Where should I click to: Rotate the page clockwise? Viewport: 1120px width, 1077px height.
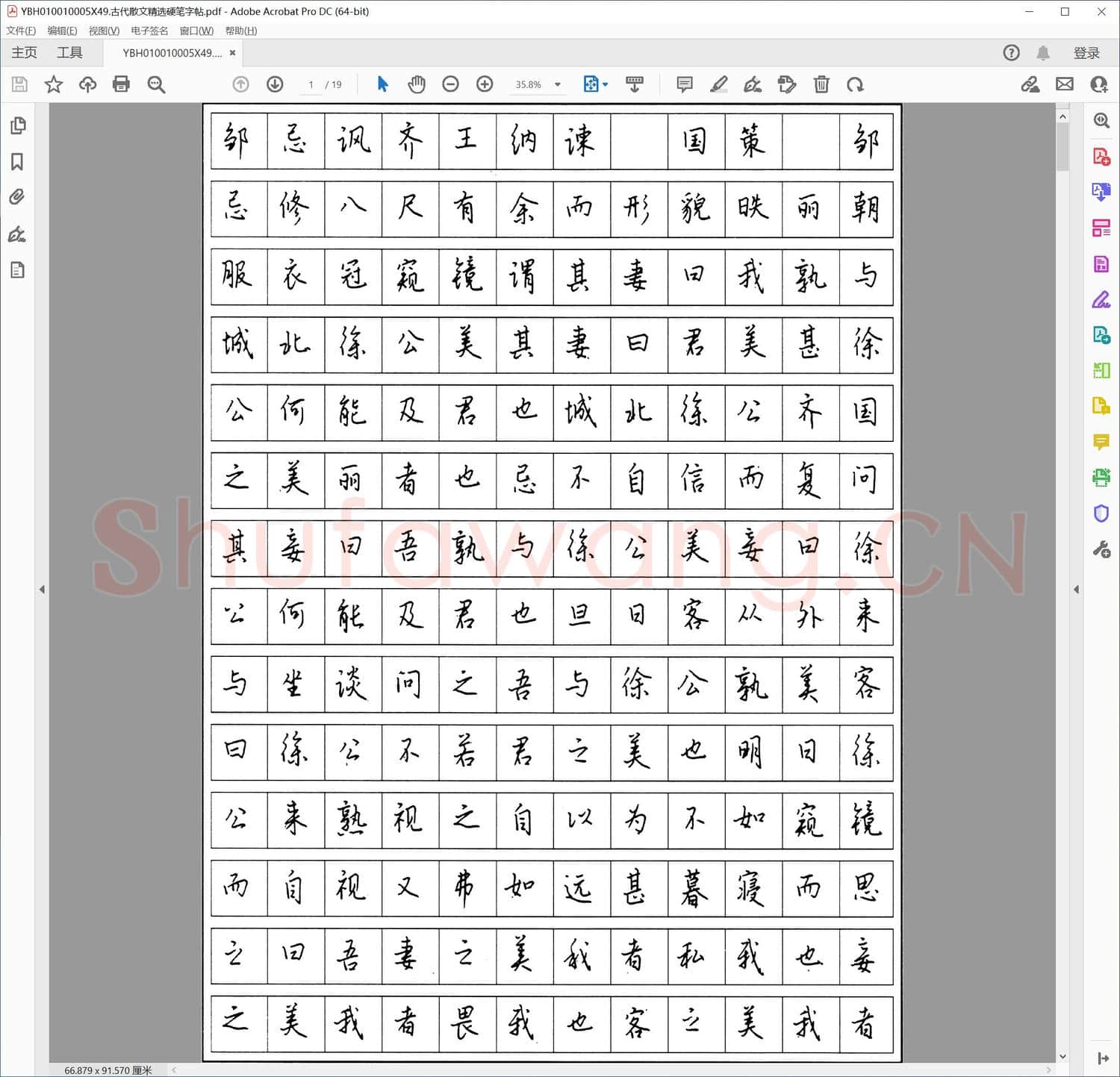[856, 84]
